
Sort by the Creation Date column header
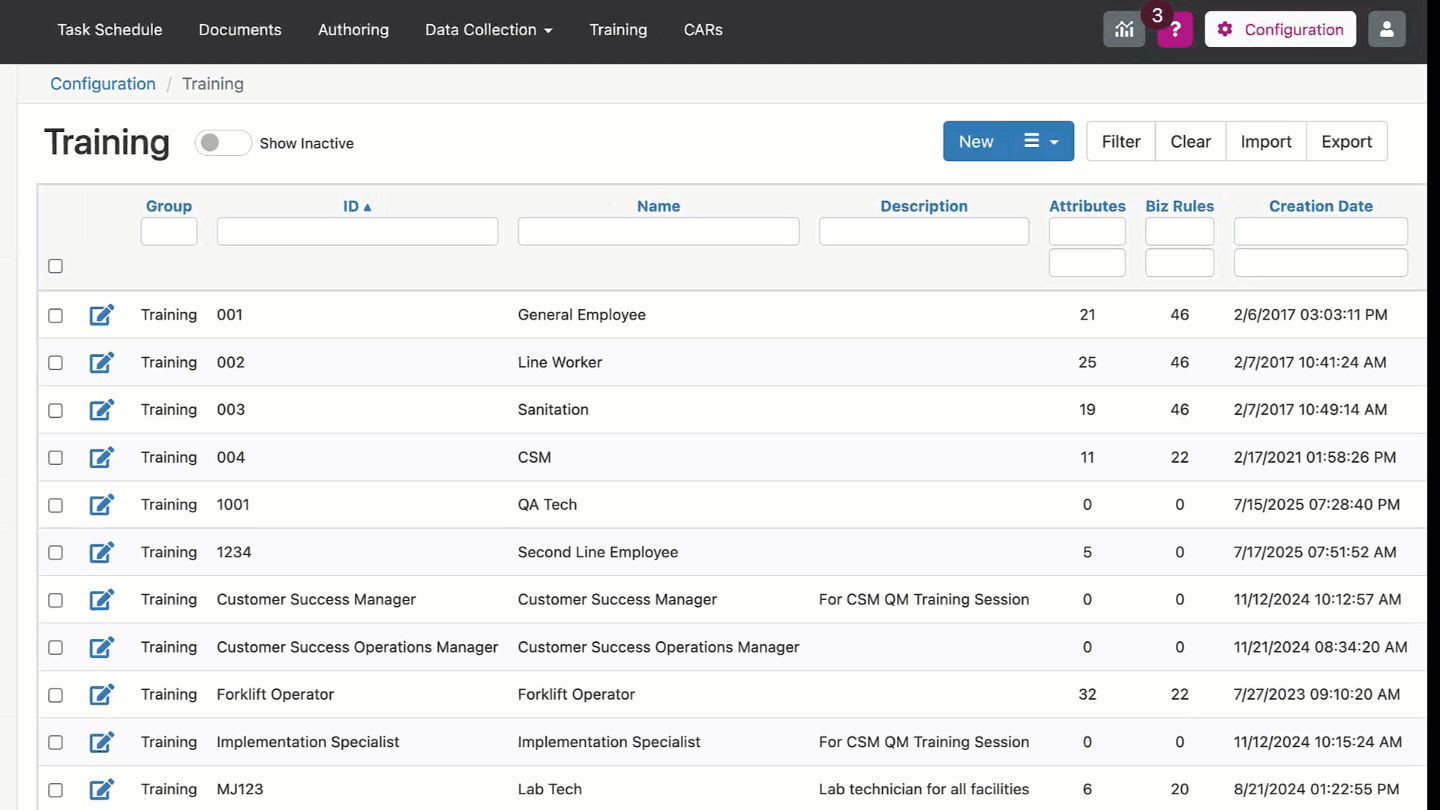click(1321, 206)
